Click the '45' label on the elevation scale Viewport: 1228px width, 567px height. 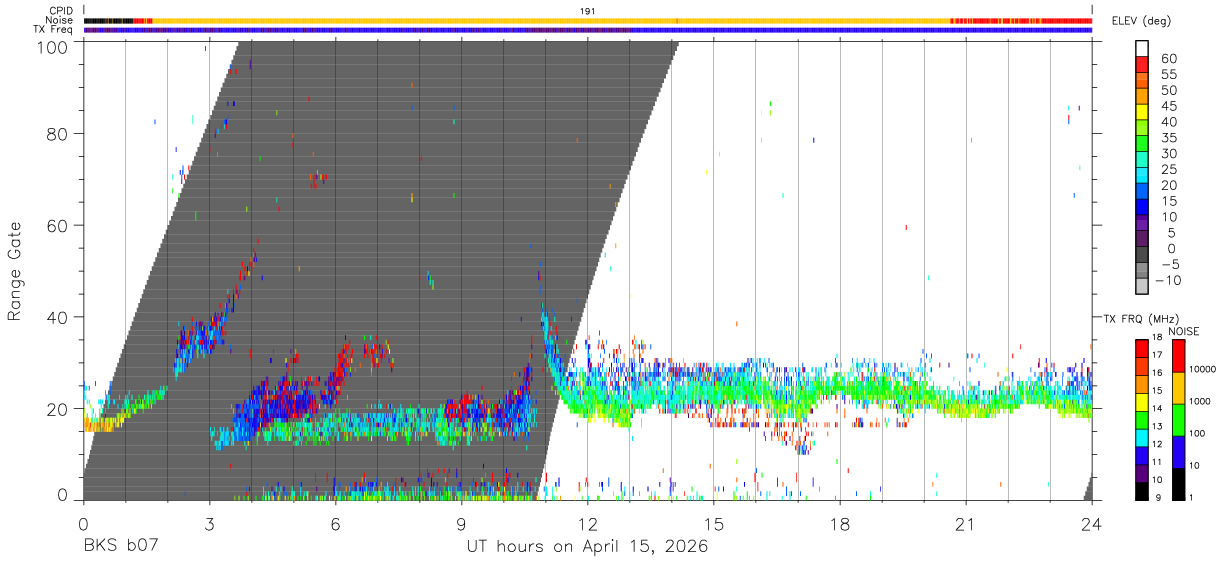[1169, 106]
